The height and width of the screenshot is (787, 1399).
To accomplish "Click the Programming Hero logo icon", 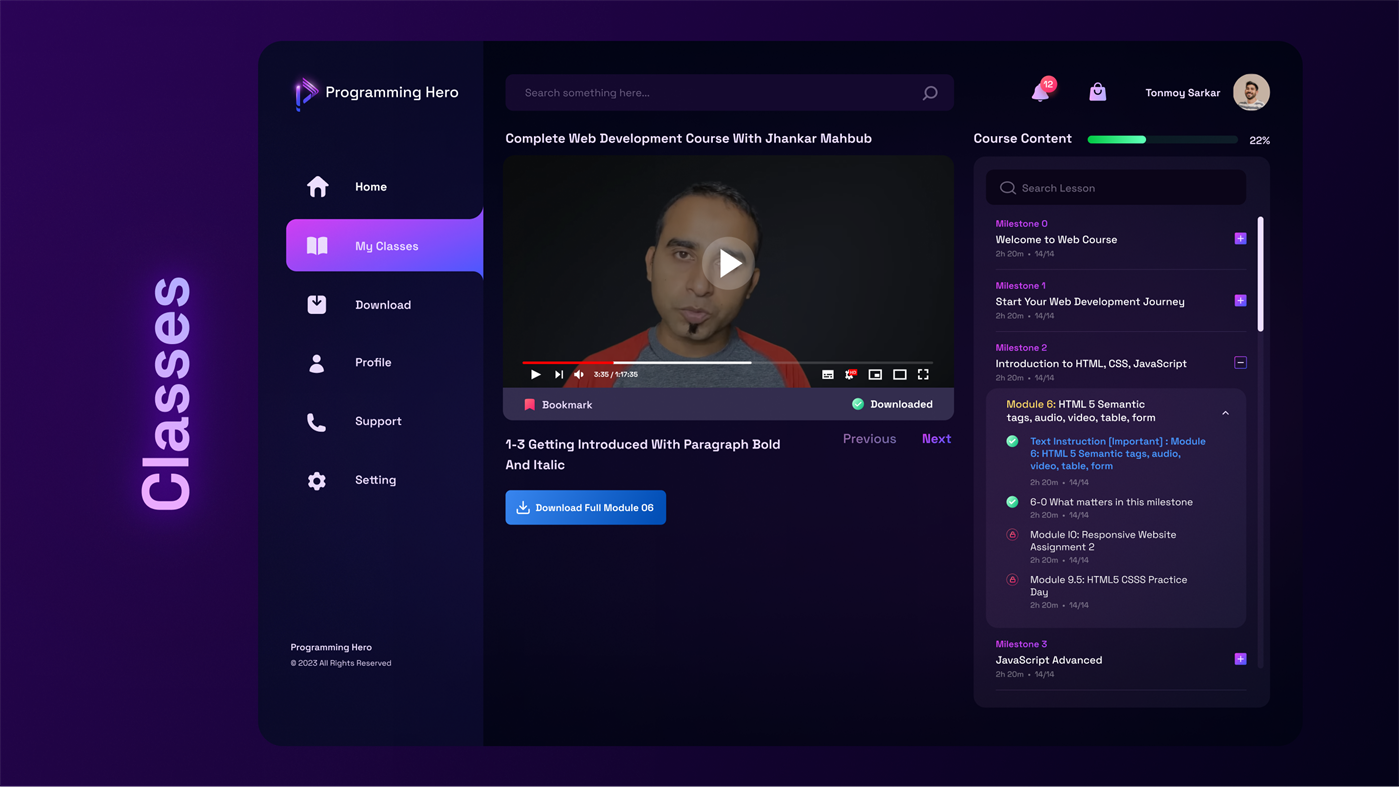I will pyautogui.click(x=306, y=94).
